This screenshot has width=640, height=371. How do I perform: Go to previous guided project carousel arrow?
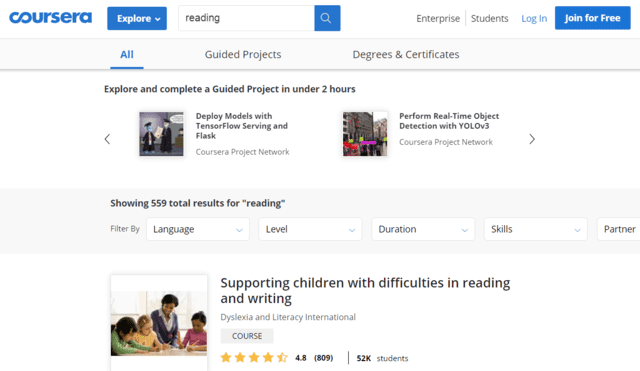pos(107,139)
